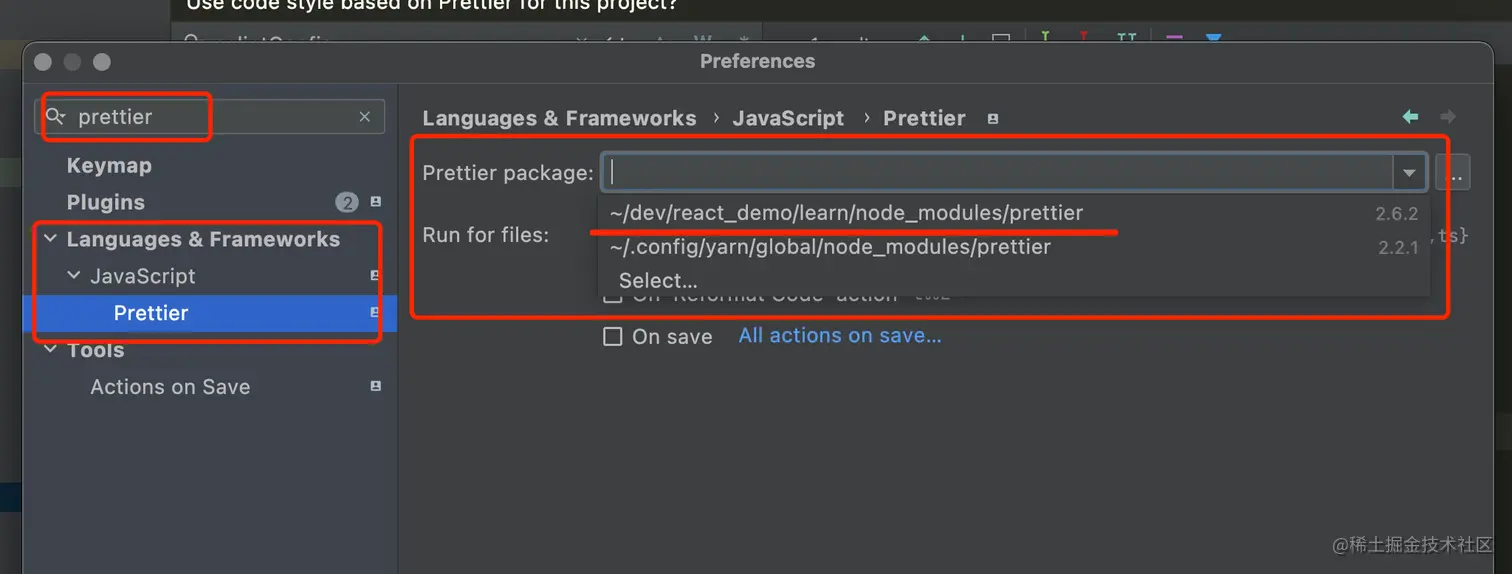Click the project icon beside Actions on Save
The height and width of the screenshot is (574, 1512).
click(x=375, y=386)
